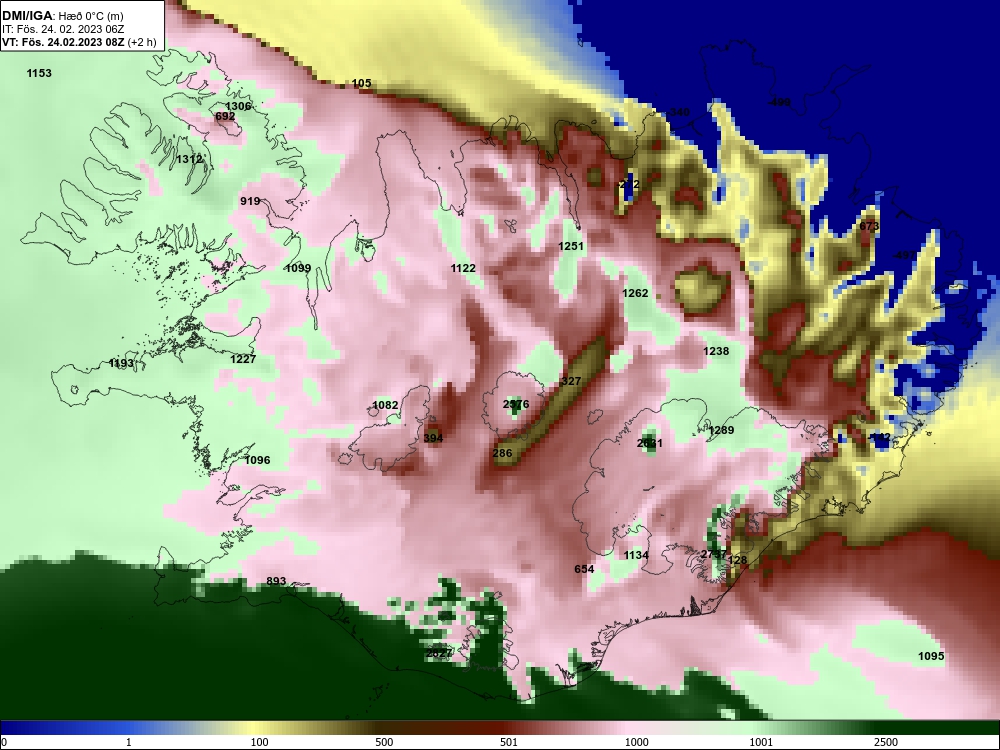Click the legend label 2500
Screen dimensions: 1000x750
886,742
